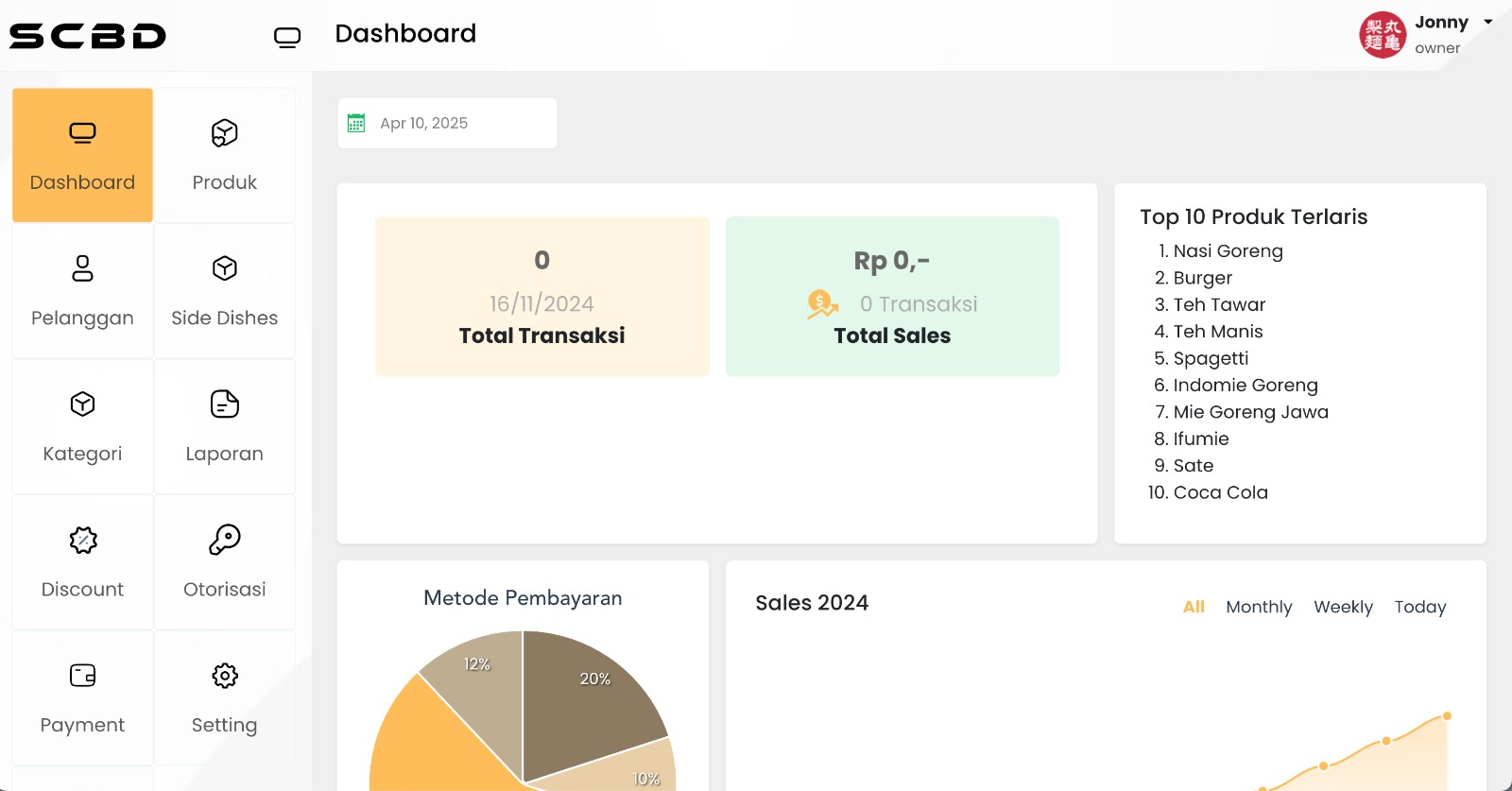Viewport: 1512px width, 791px height.
Task: Switch sales chart to Monthly
Action: click(1259, 607)
